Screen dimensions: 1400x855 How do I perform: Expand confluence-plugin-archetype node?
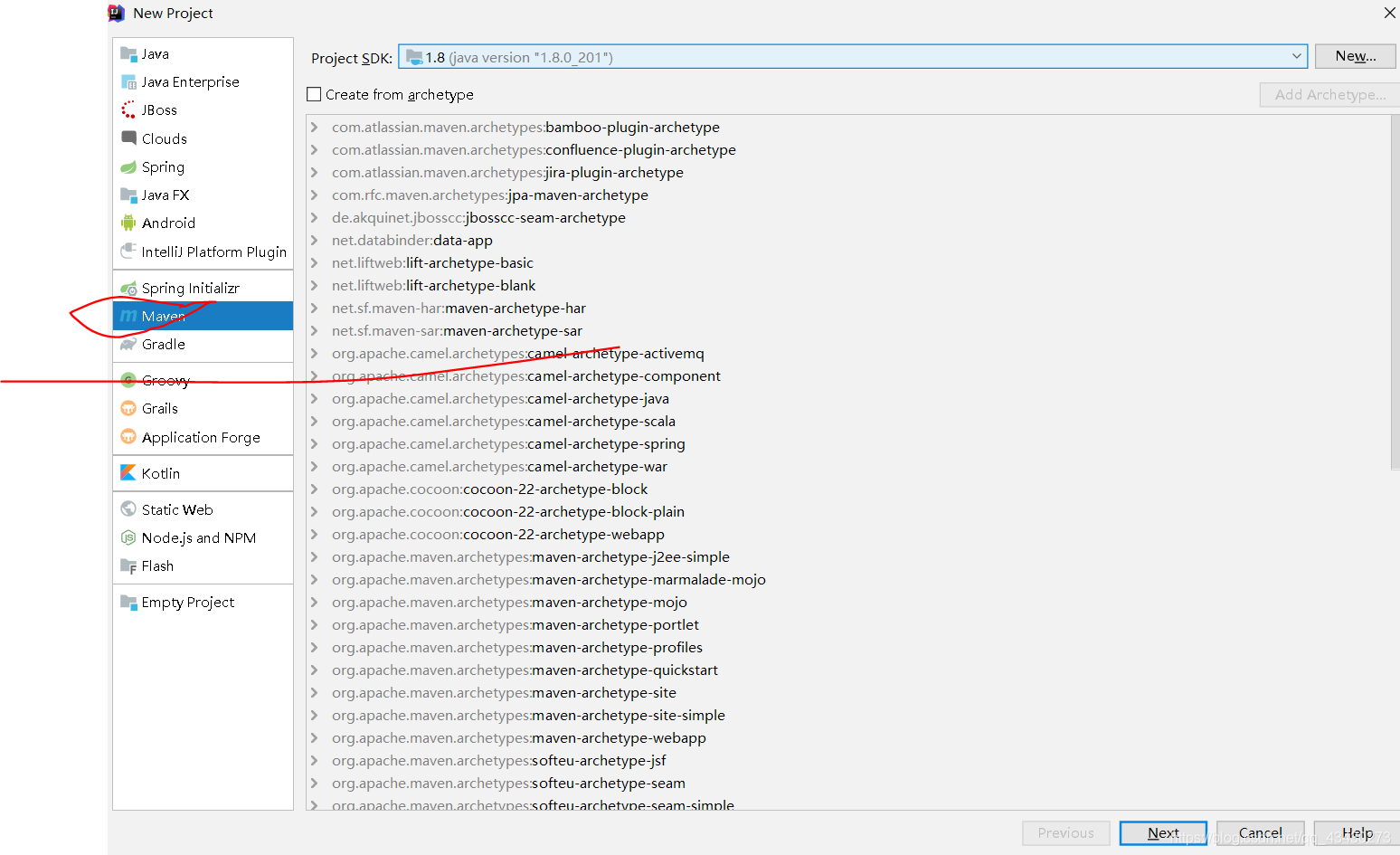315,150
